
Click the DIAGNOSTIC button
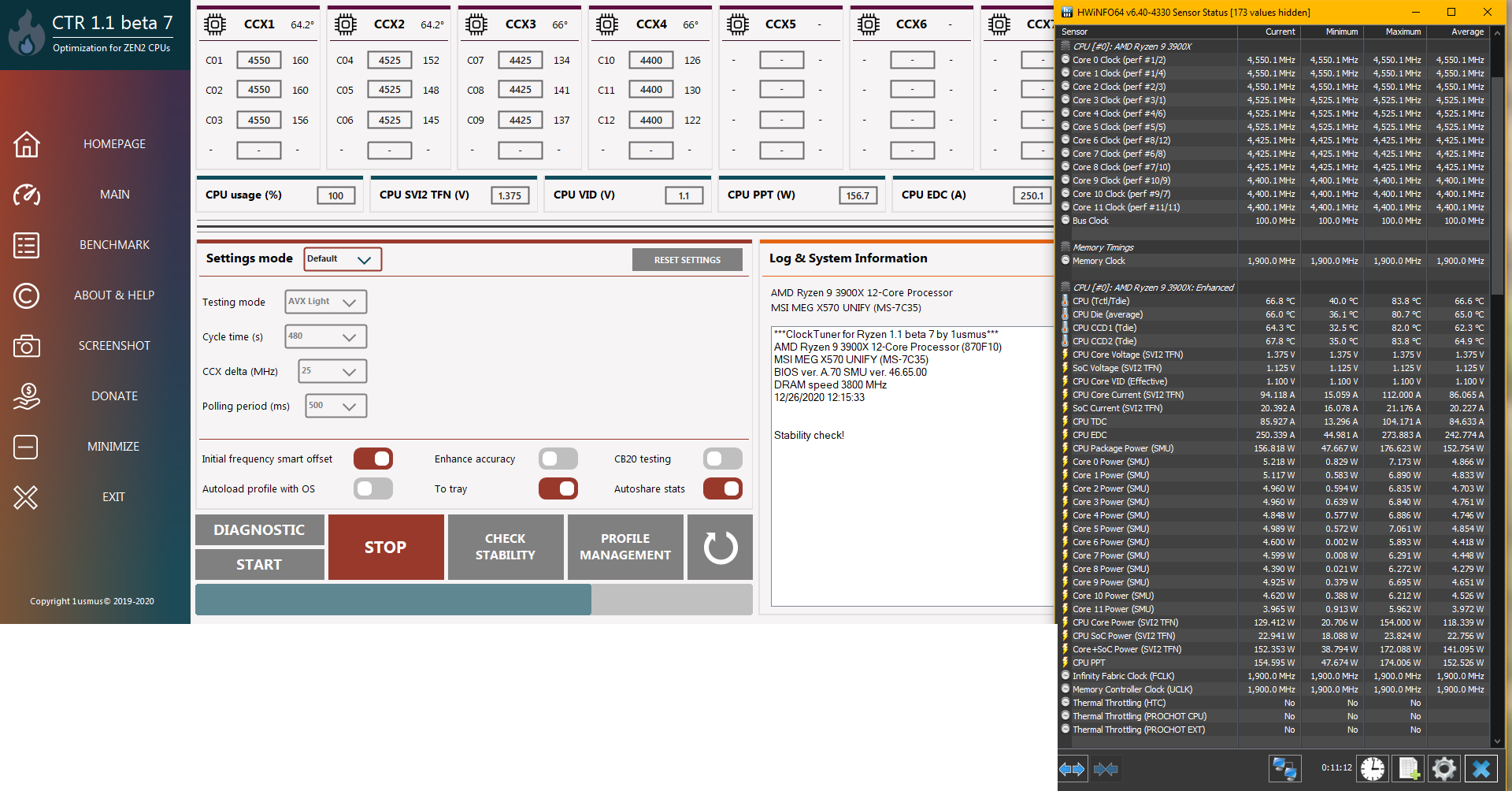point(259,530)
